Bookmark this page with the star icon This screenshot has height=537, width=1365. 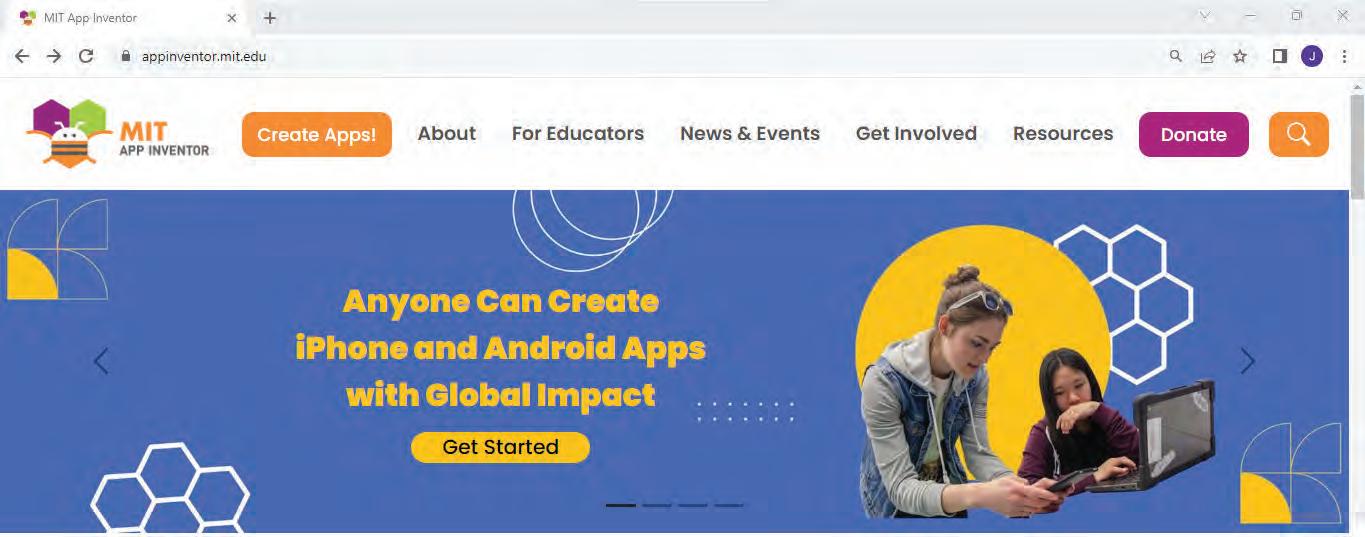pyautogui.click(x=1240, y=57)
